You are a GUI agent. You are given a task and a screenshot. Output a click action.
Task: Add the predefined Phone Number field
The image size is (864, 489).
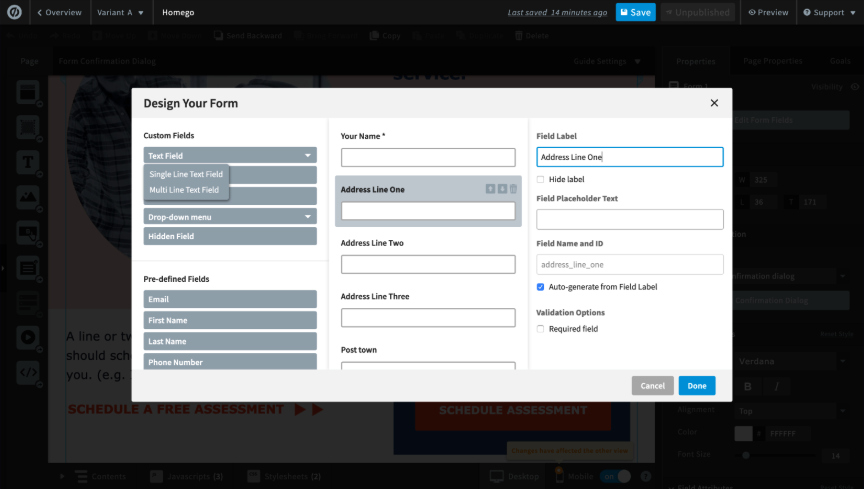230,362
